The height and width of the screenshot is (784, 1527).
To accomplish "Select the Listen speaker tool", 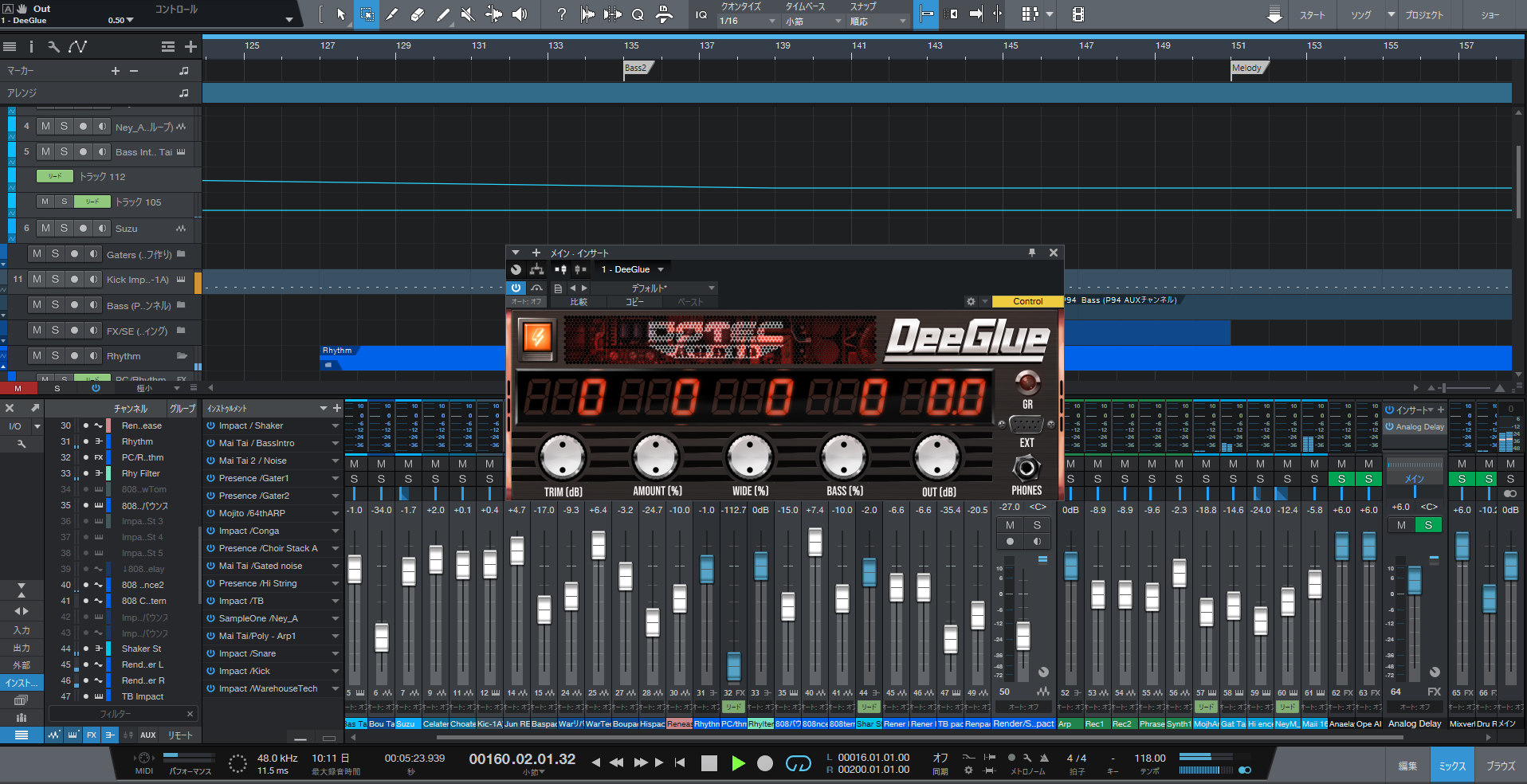I will click(520, 14).
